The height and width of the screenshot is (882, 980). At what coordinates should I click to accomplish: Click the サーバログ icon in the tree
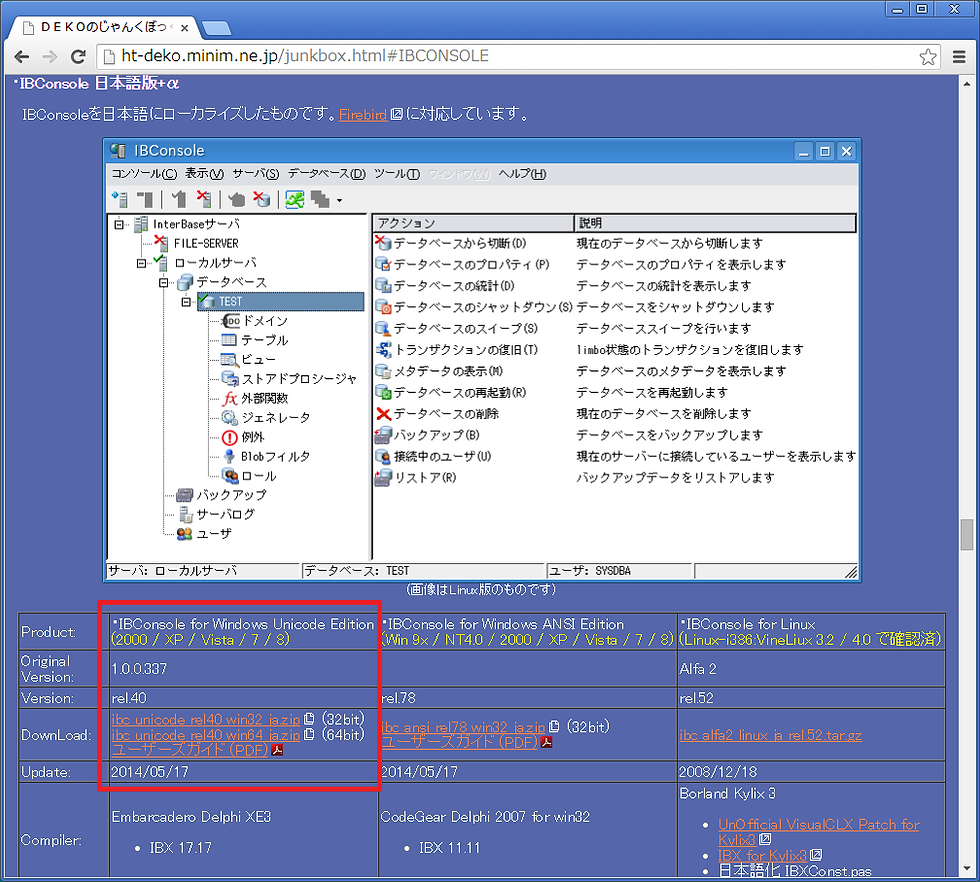(x=185, y=514)
